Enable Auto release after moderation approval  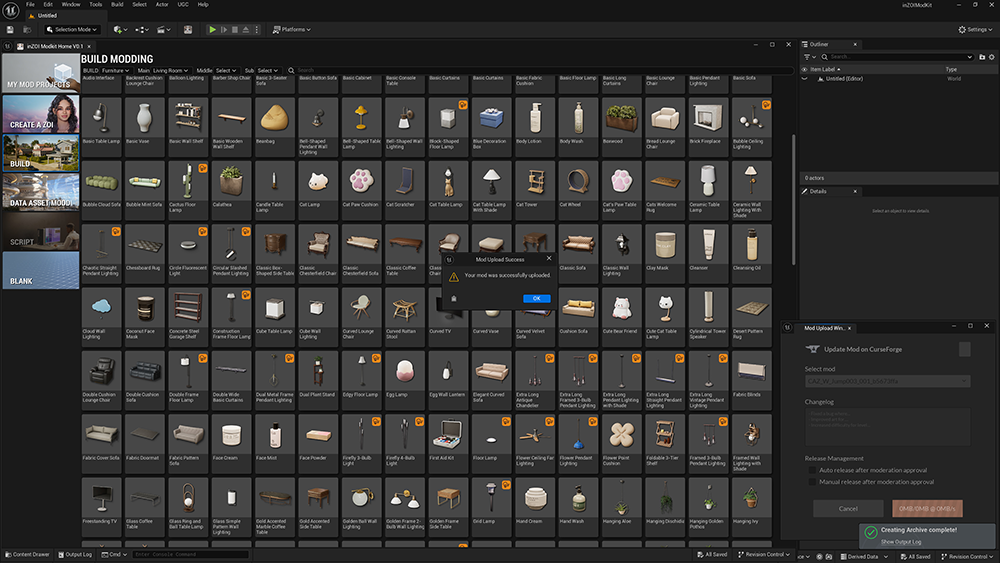[812, 470]
